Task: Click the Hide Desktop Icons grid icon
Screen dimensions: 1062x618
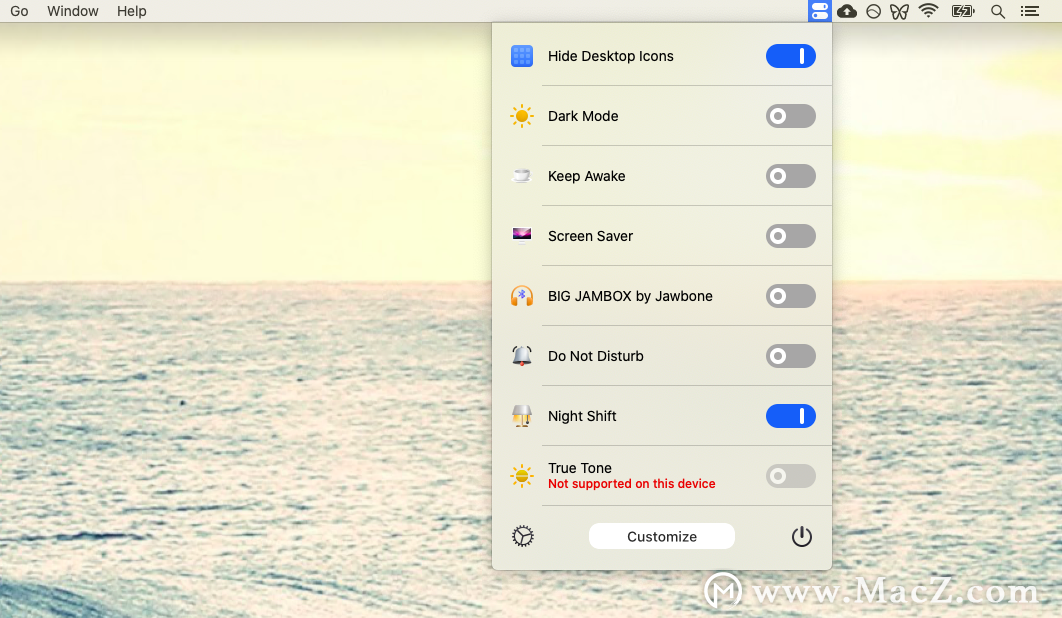Action: tap(522, 56)
